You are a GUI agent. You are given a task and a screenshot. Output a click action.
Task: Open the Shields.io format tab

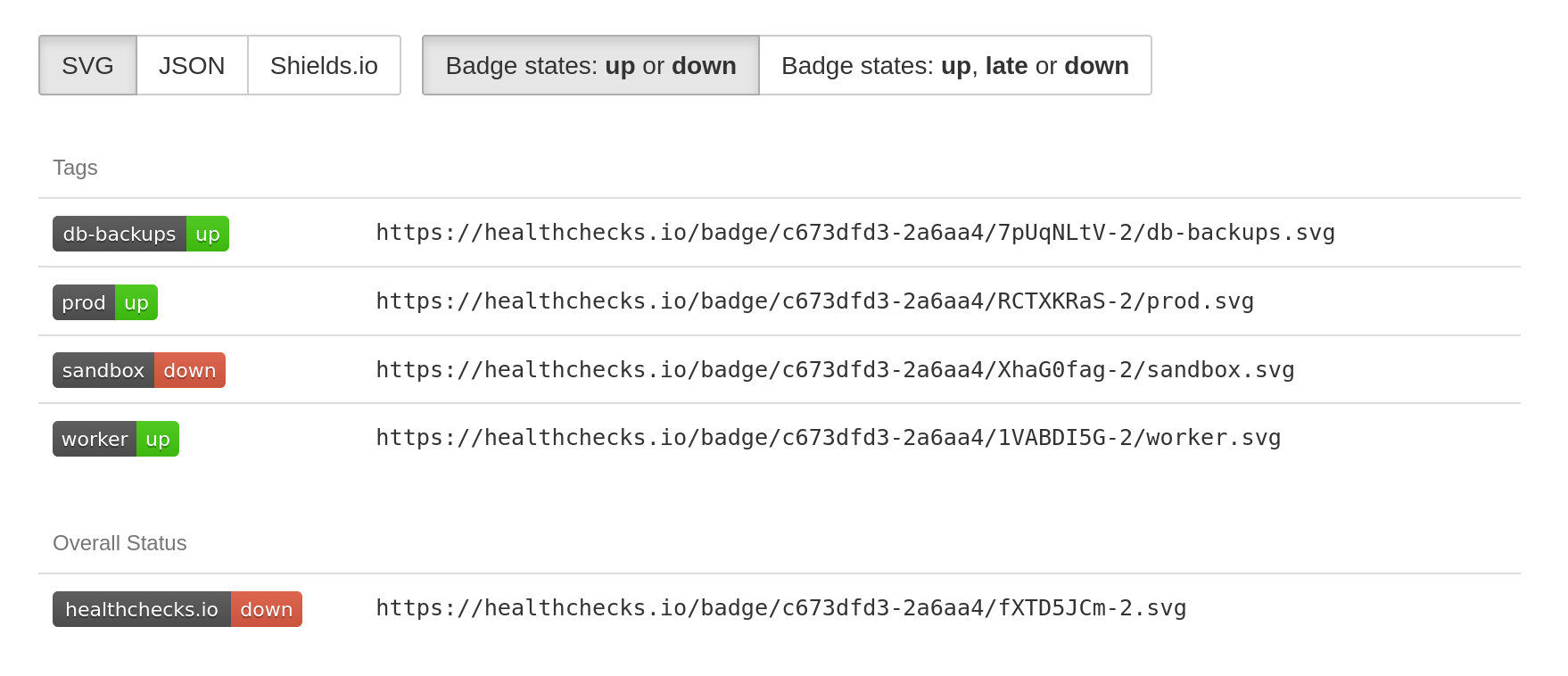pyautogui.click(x=324, y=65)
